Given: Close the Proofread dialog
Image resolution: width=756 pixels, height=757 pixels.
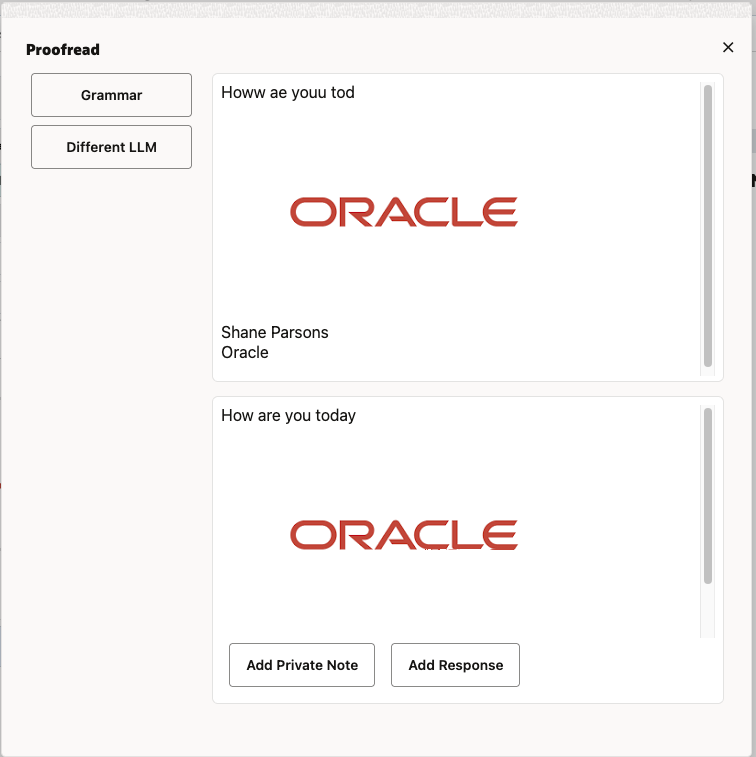Looking at the screenshot, I should click(x=728, y=47).
